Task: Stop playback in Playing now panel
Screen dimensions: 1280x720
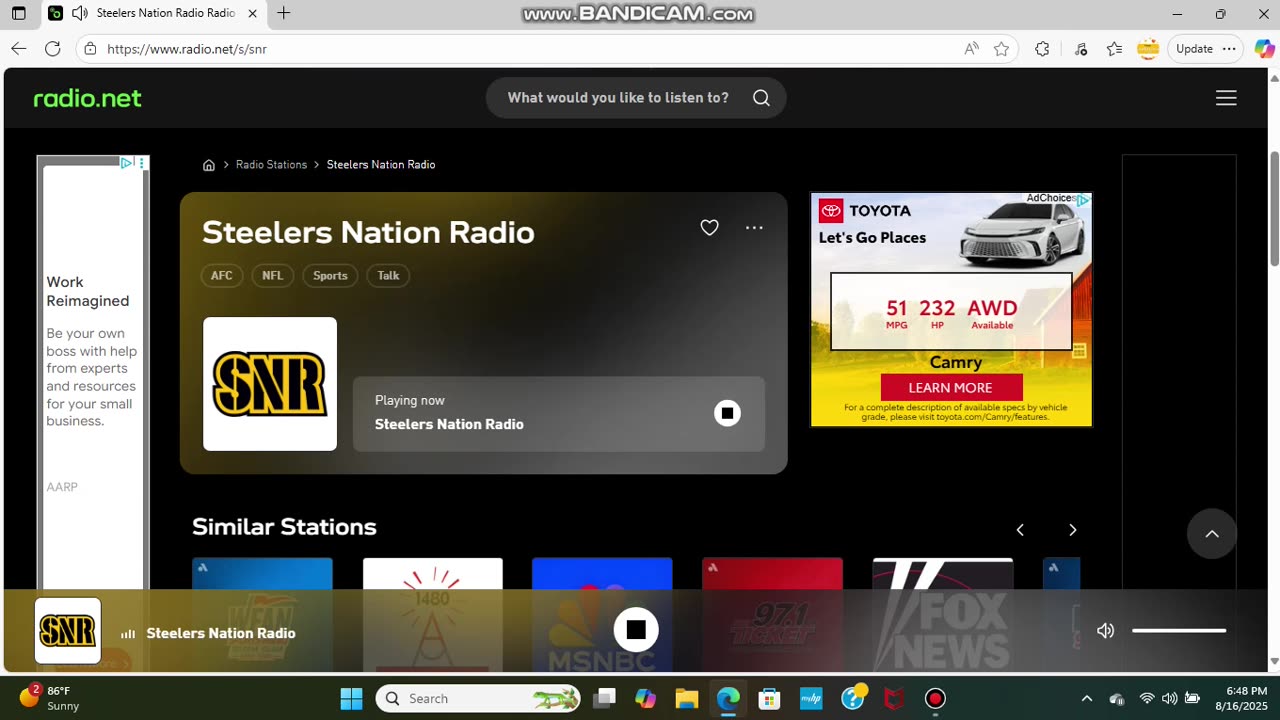Action: pyautogui.click(x=727, y=413)
